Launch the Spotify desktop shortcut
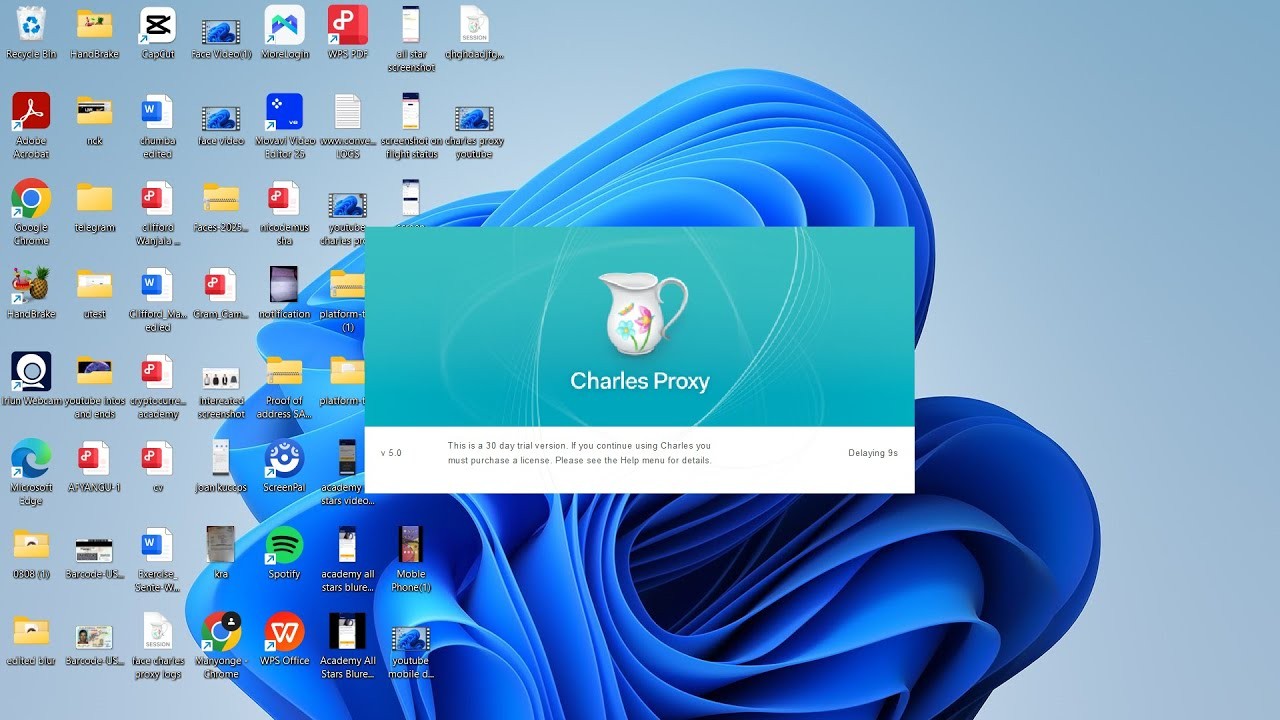This screenshot has width=1280, height=720. point(284,553)
